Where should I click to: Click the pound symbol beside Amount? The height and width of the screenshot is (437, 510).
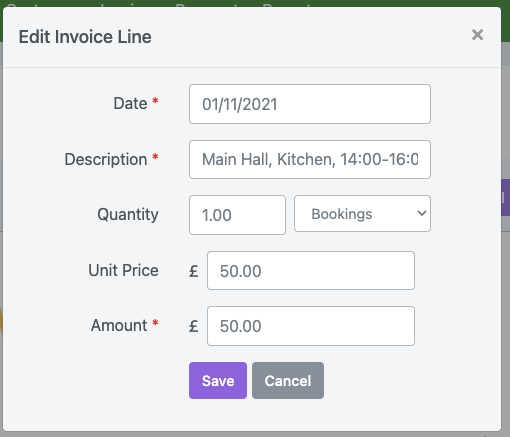(194, 326)
